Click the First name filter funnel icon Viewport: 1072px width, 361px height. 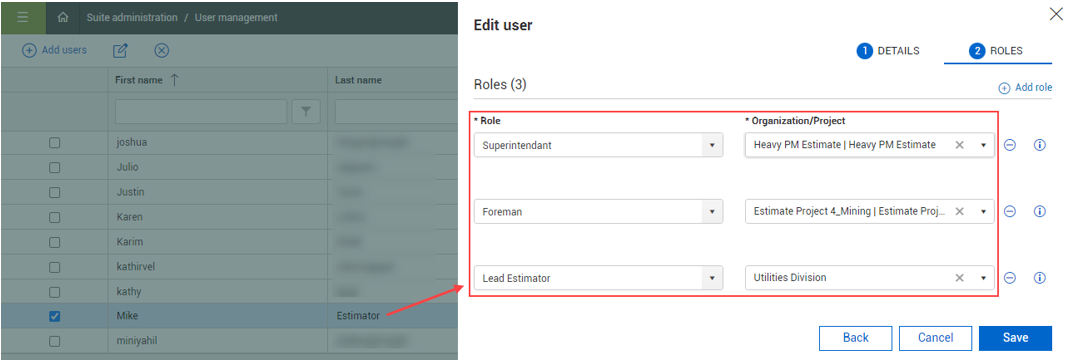coord(306,111)
